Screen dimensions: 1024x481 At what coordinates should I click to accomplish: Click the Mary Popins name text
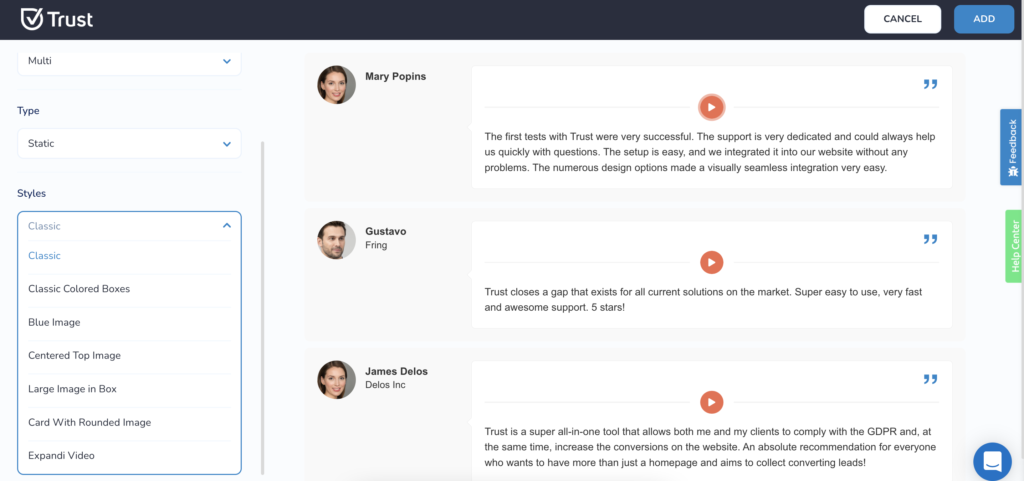(395, 76)
